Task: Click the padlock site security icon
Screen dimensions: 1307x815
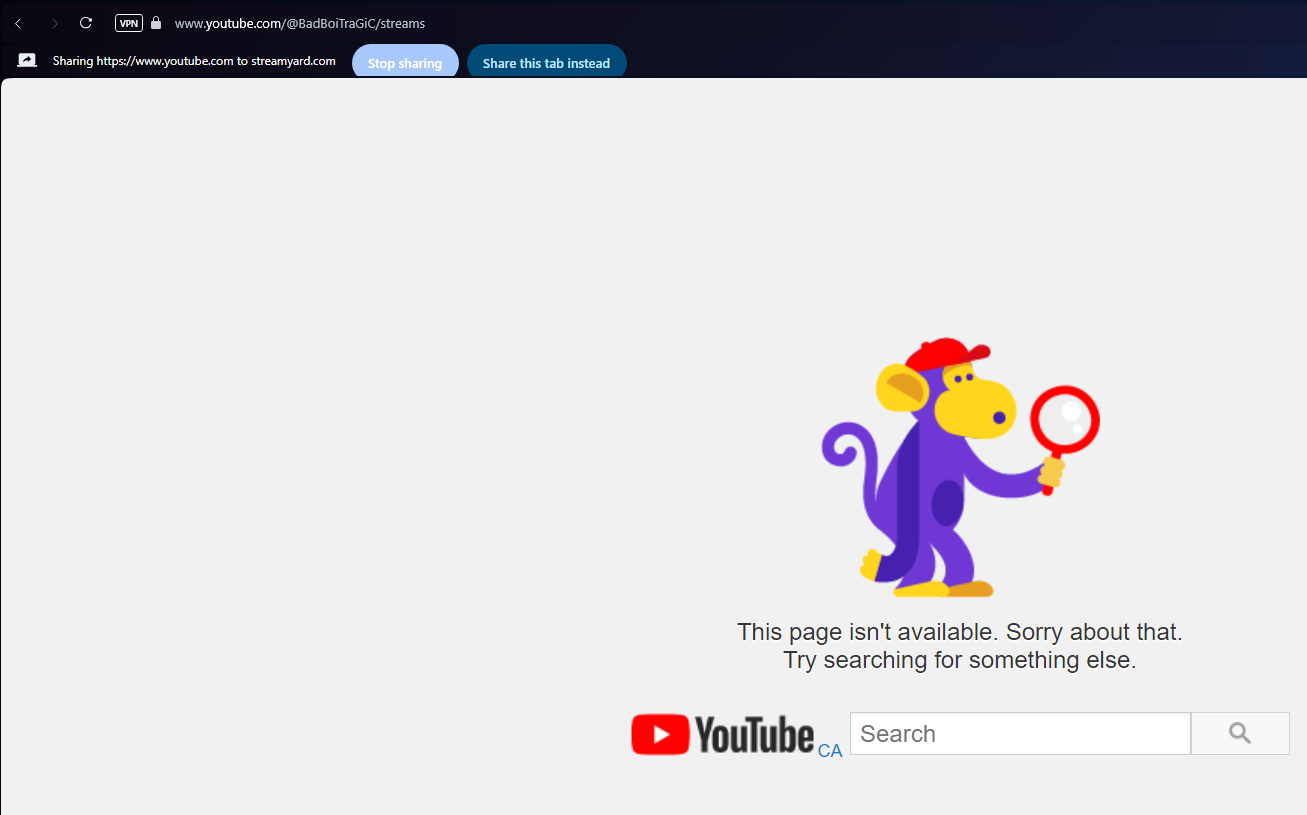Action: pos(156,23)
